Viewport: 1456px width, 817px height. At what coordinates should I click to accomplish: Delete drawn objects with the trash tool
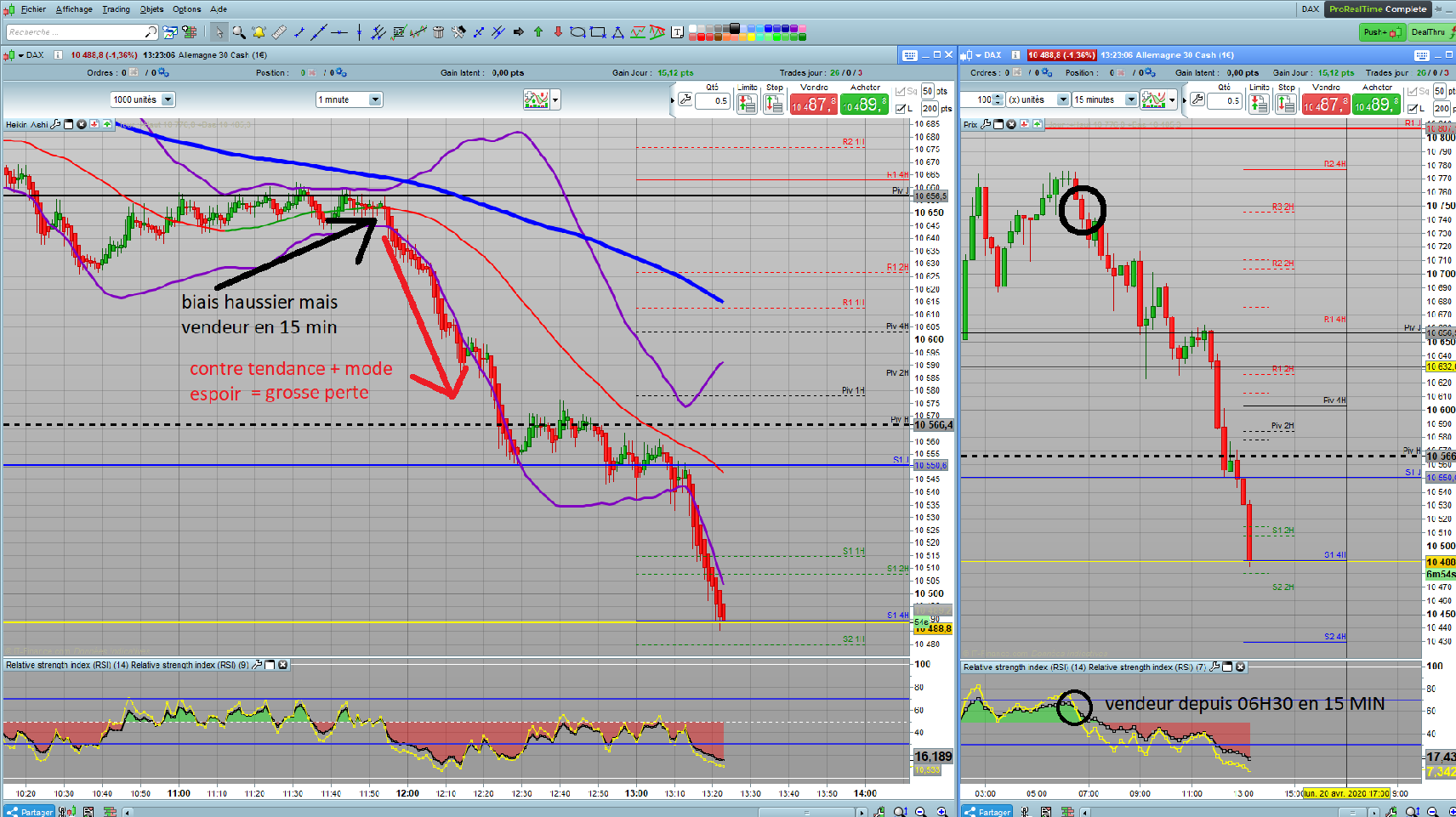439,32
